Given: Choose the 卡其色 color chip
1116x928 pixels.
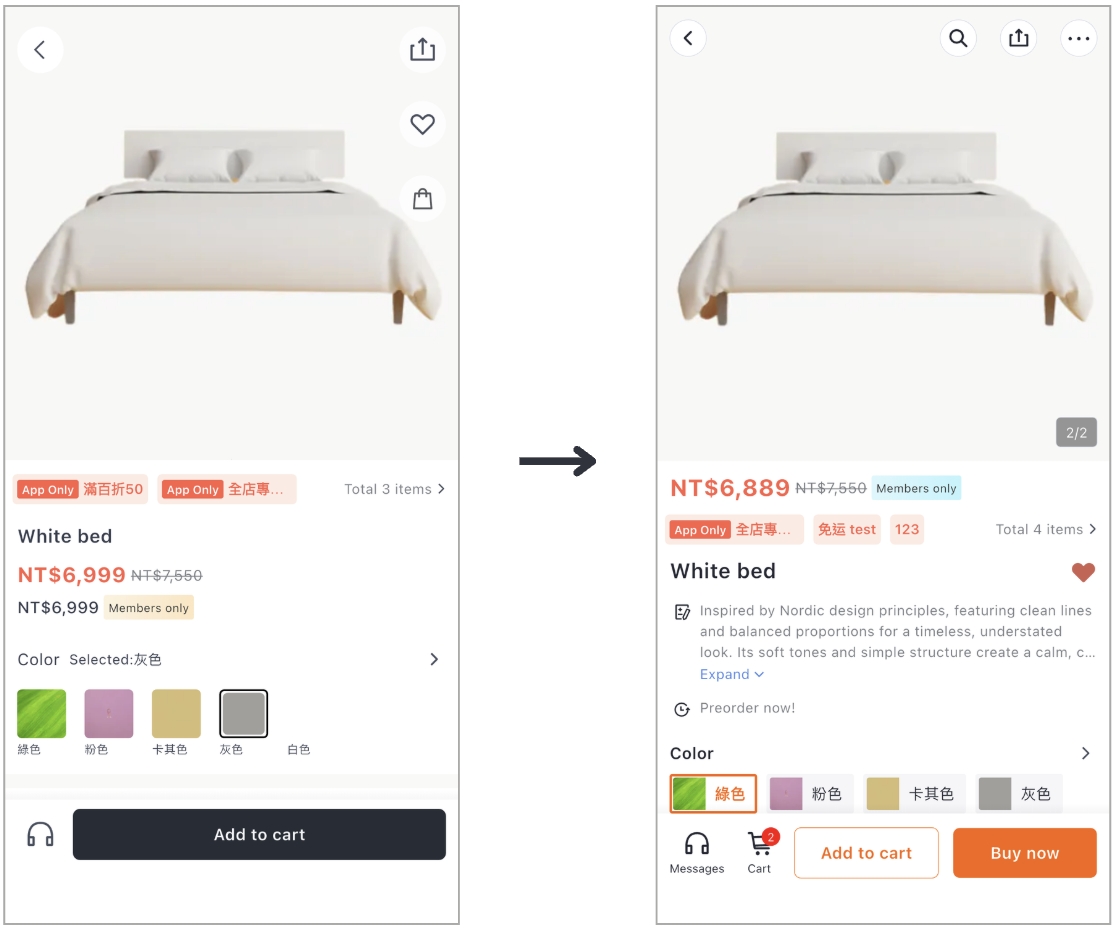Looking at the screenshot, I should click(x=914, y=793).
